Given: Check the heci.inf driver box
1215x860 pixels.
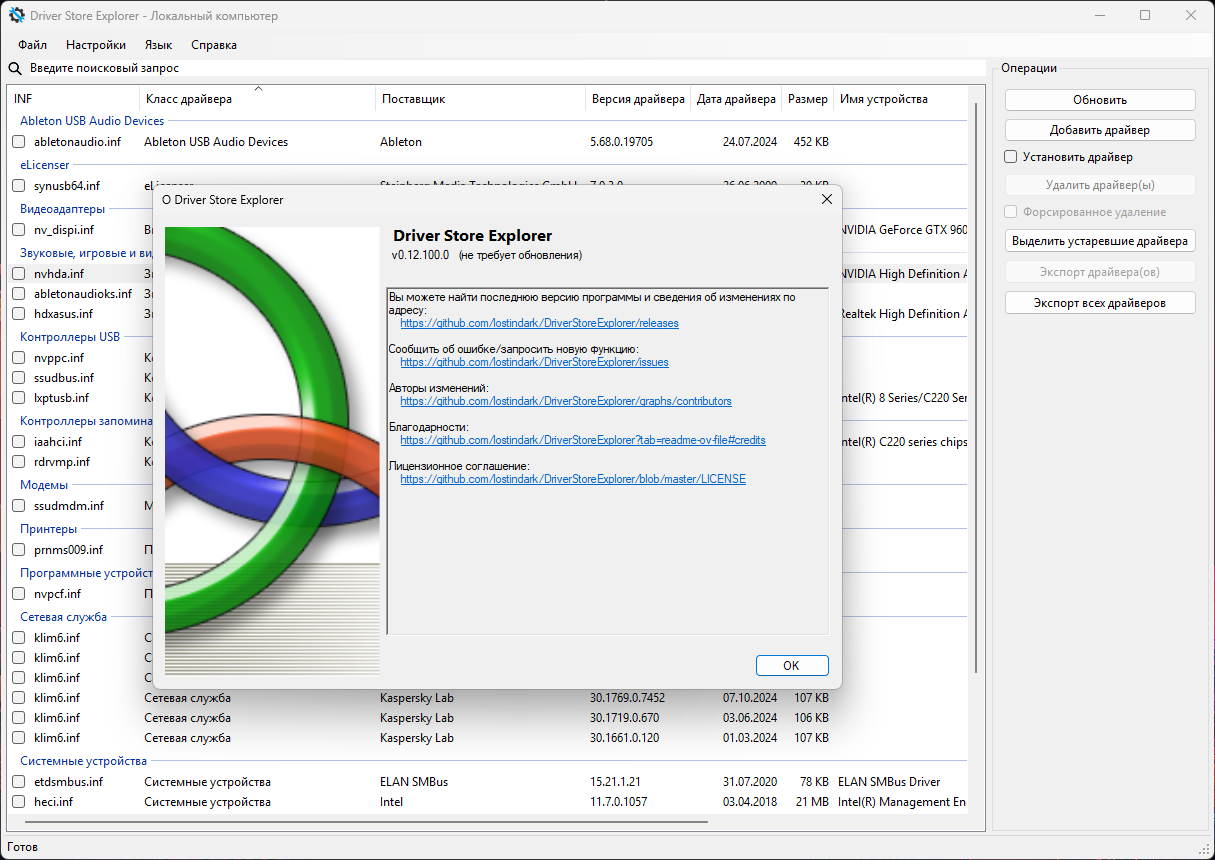Looking at the screenshot, I should (x=19, y=802).
